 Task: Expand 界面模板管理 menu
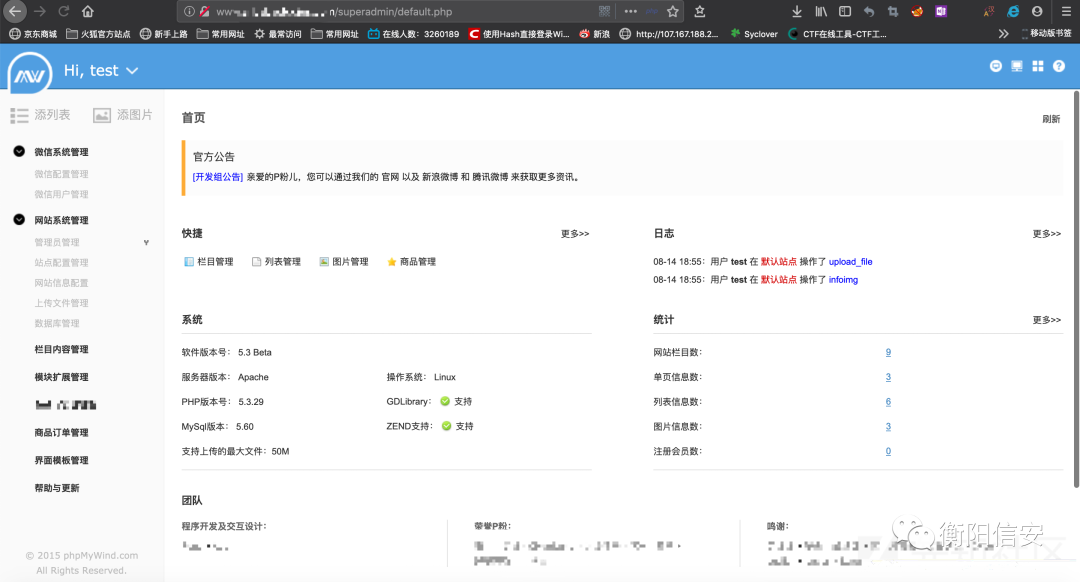tap(61, 460)
